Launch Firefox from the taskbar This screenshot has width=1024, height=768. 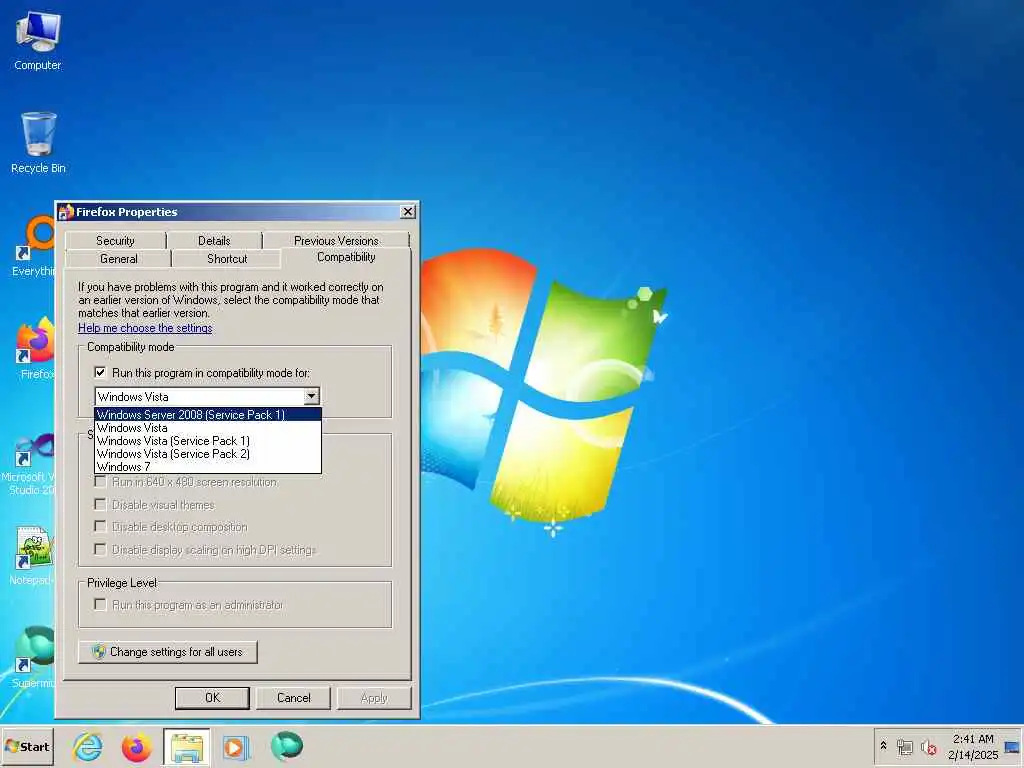[136, 746]
